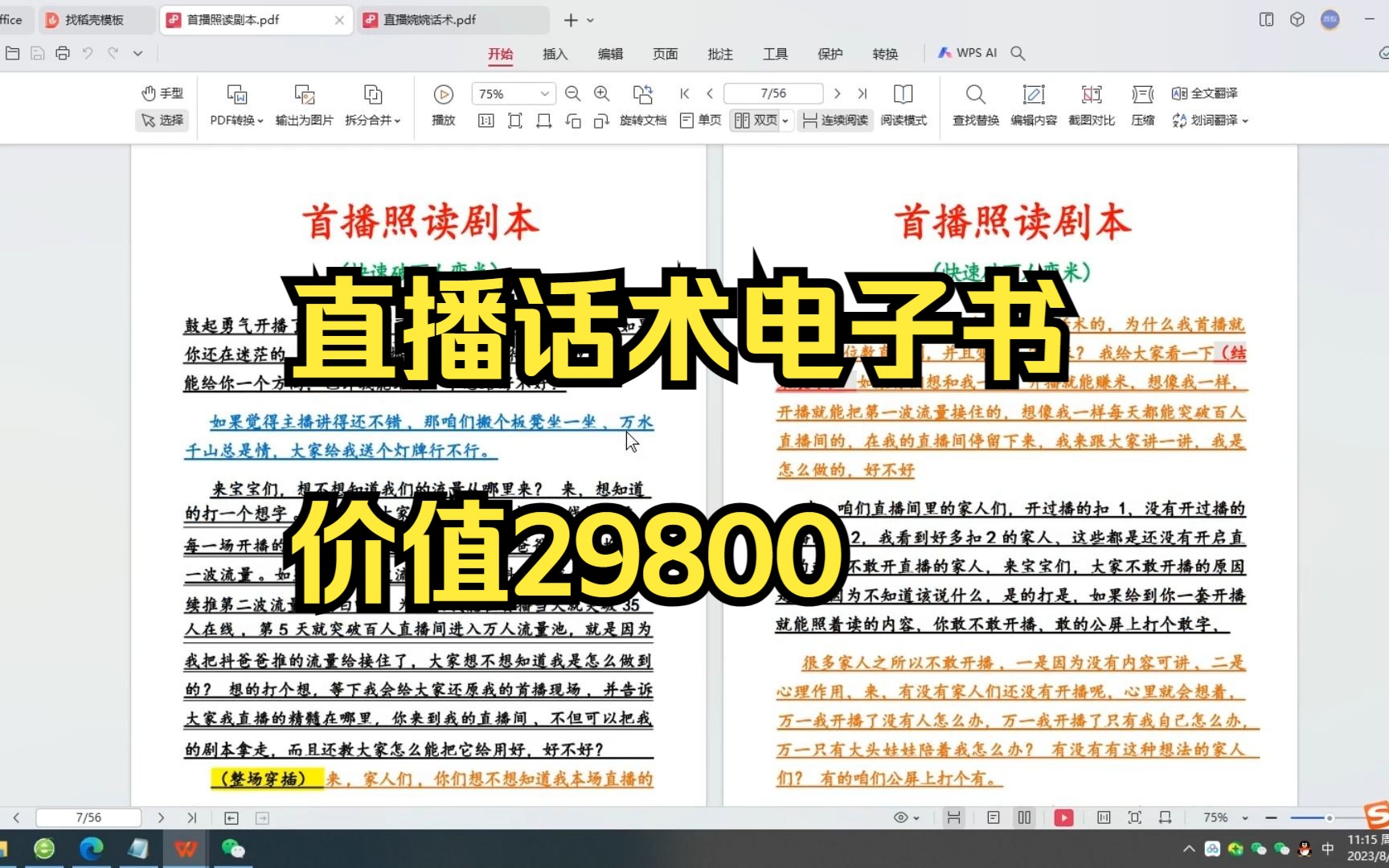Fit page width icon in ribbon
The height and width of the screenshot is (868, 1389).
pyautogui.click(x=544, y=121)
